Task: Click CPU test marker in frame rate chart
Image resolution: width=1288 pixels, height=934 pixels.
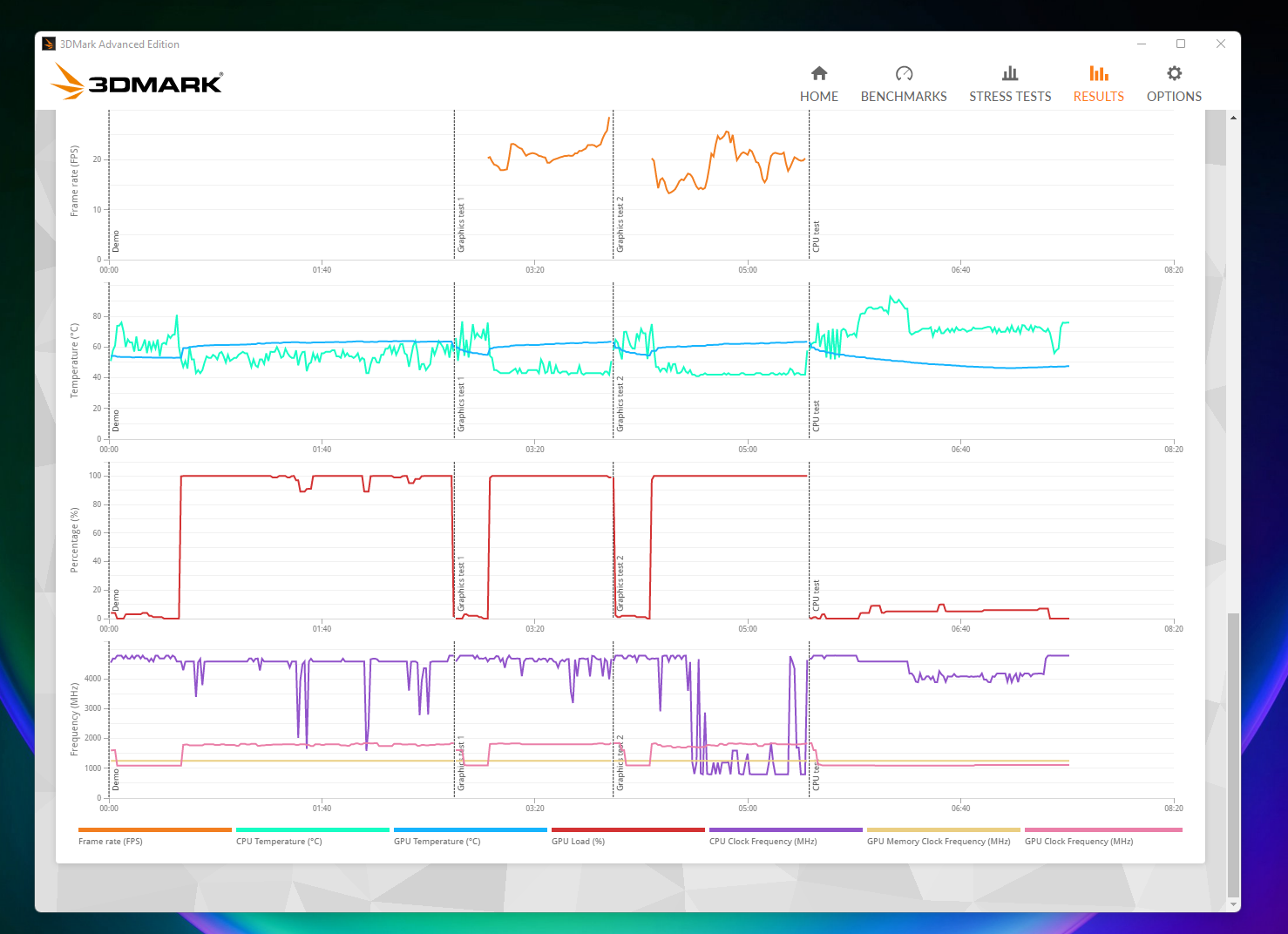Action: pos(816,236)
